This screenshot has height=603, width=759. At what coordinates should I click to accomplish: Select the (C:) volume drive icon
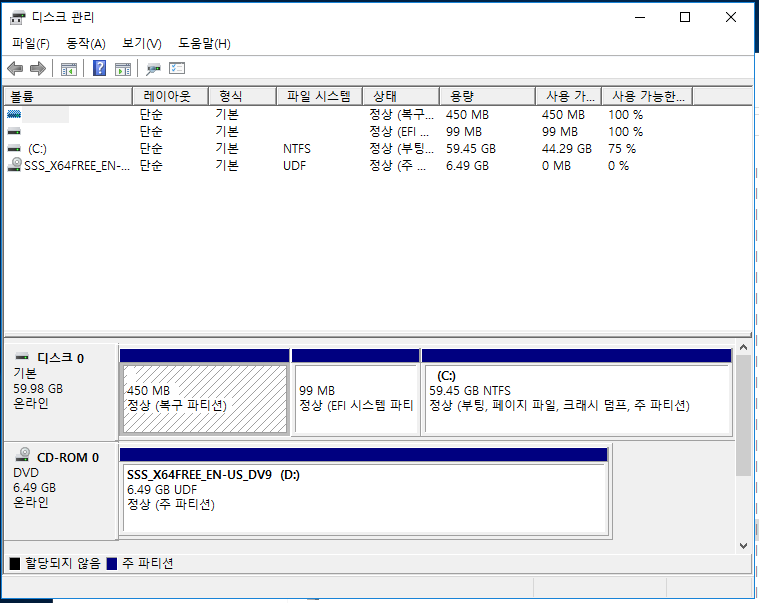[x=14, y=148]
